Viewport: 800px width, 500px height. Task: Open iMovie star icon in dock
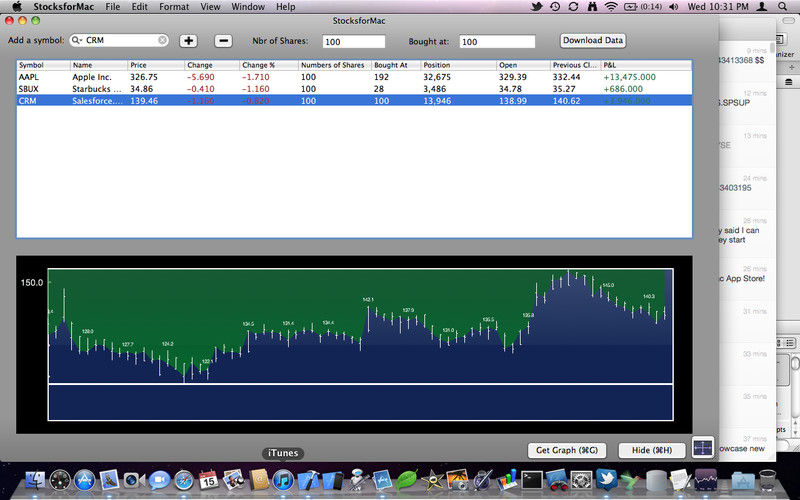click(x=432, y=481)
